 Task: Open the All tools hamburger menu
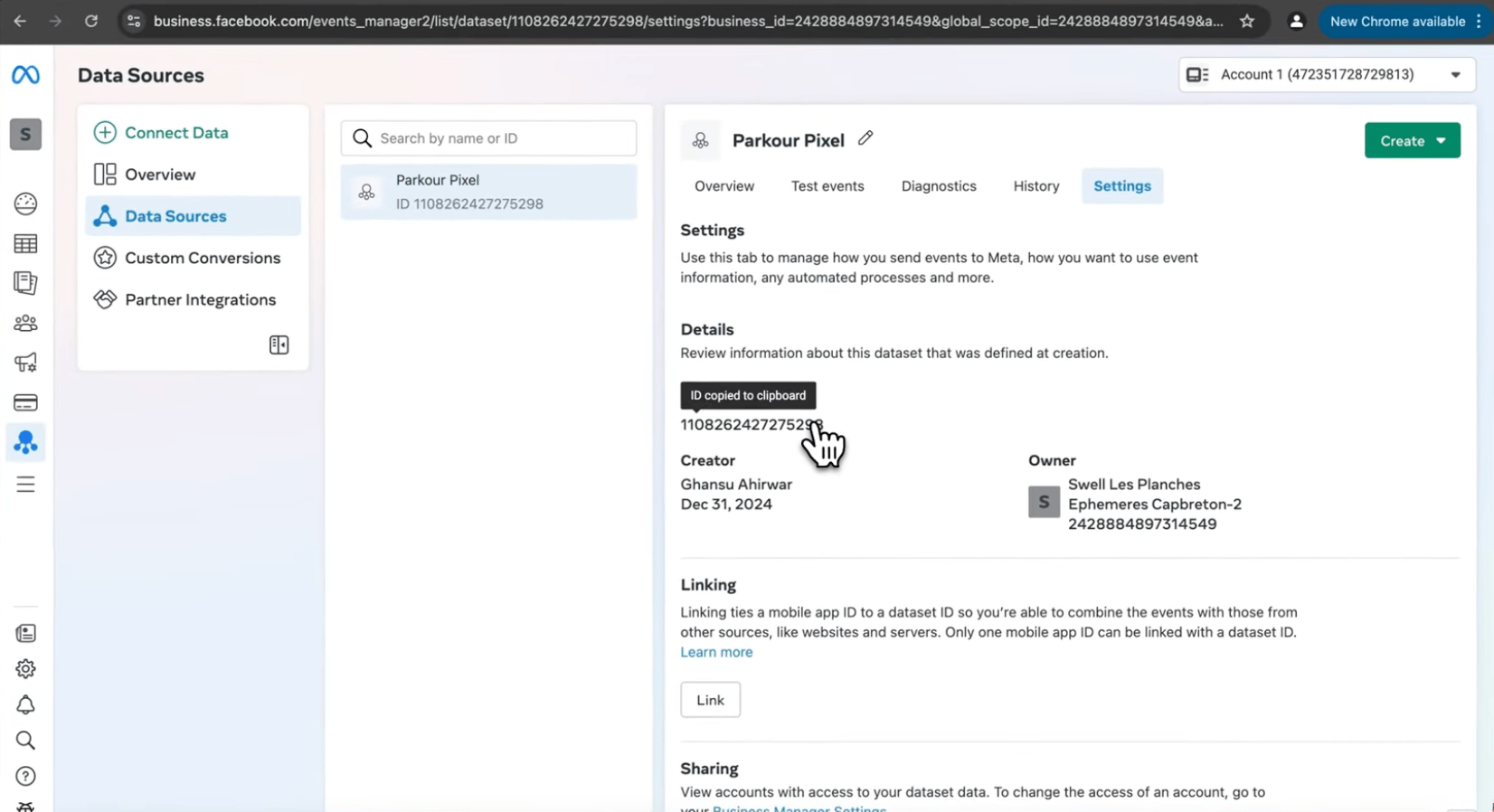(x=25, y=485)
